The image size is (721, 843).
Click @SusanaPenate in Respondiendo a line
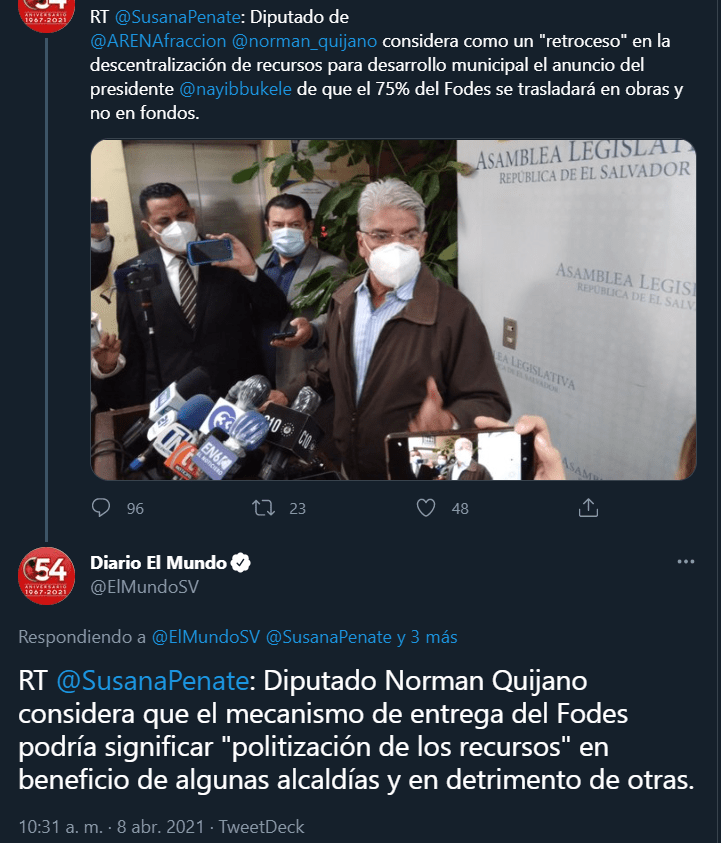tap(329, 637)
